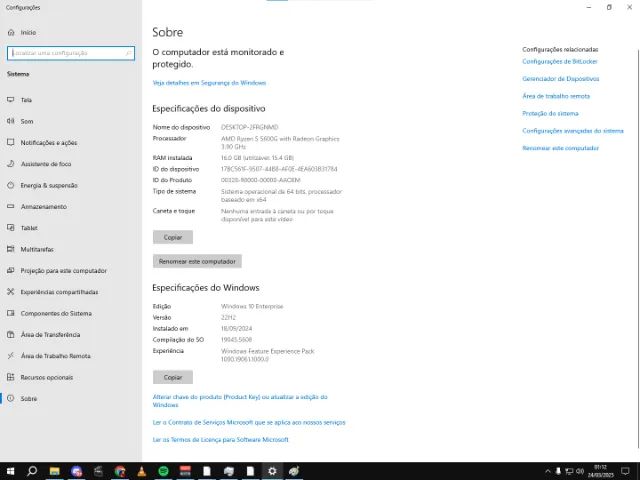640x480 pixels.
Task: Open Termos de Licença para Software link
Action: click(220, 440)
